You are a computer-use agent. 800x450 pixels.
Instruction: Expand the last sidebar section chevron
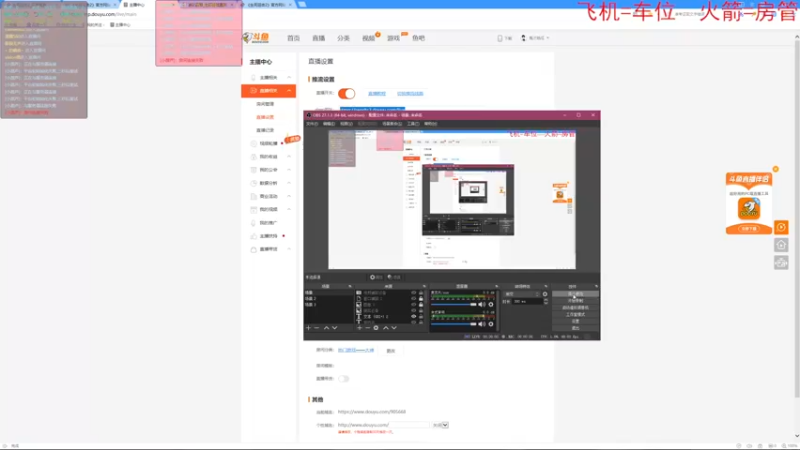tap(289, 249)
